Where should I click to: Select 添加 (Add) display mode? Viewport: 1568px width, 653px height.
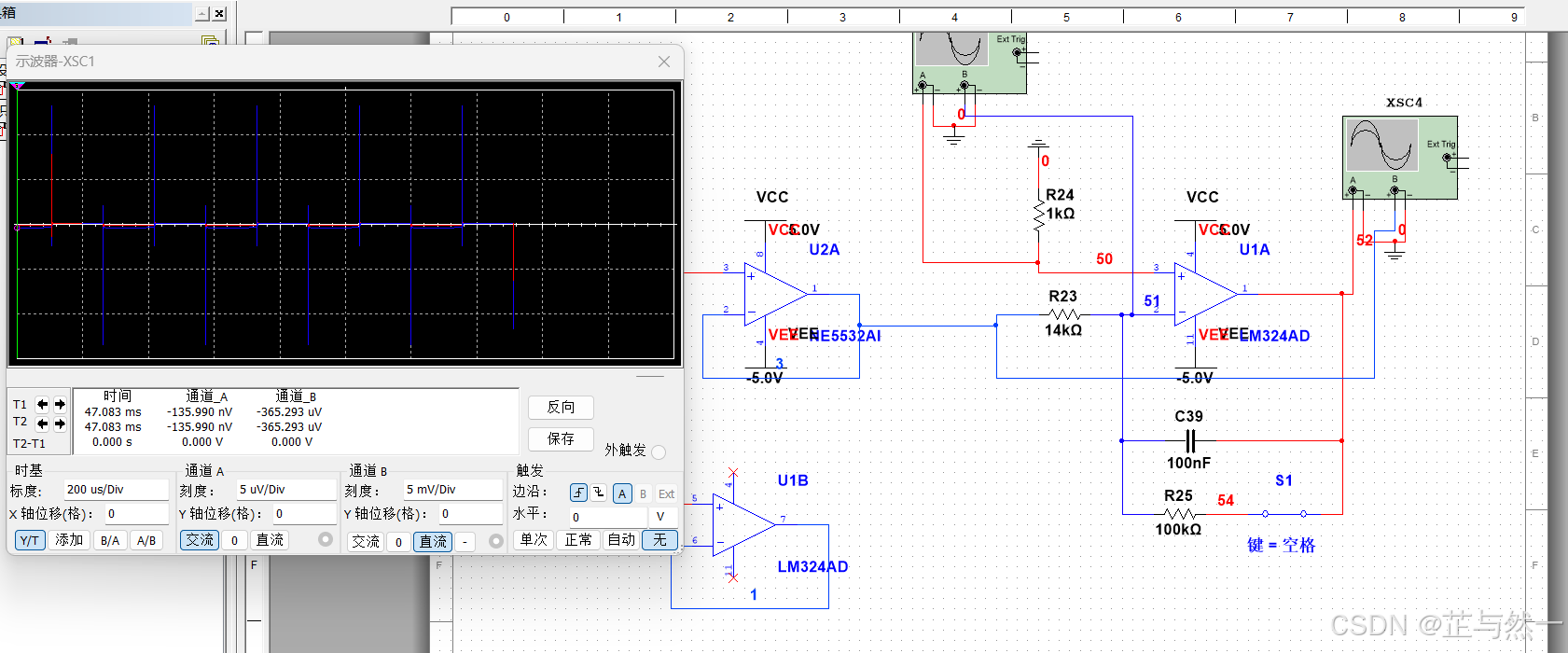click(69, 540)
